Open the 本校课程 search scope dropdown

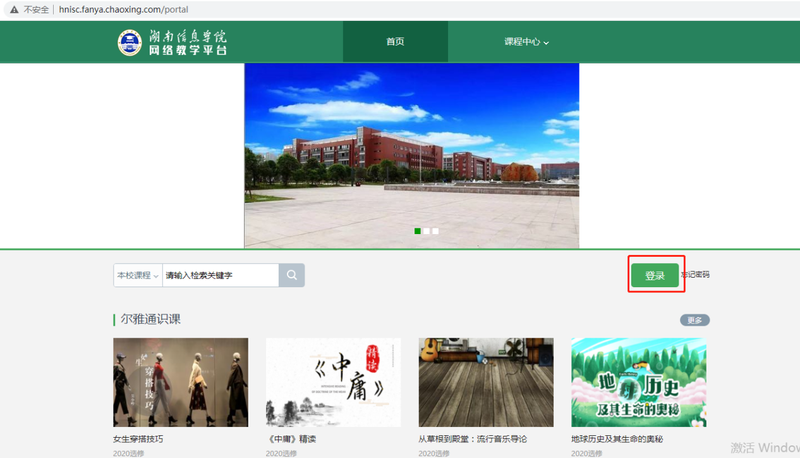pos(138,275)
